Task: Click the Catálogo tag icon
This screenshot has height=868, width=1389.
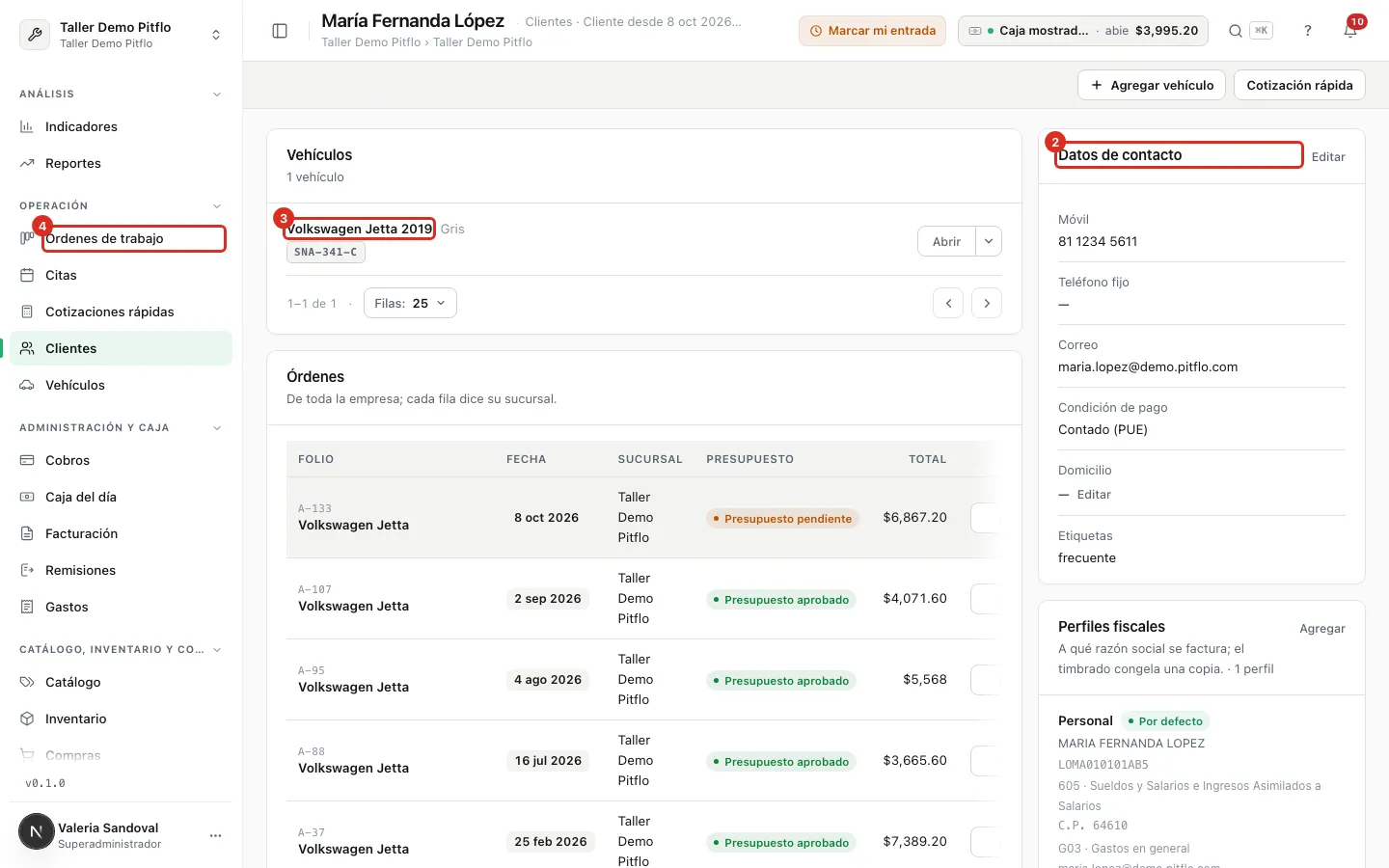Action: 27,682
